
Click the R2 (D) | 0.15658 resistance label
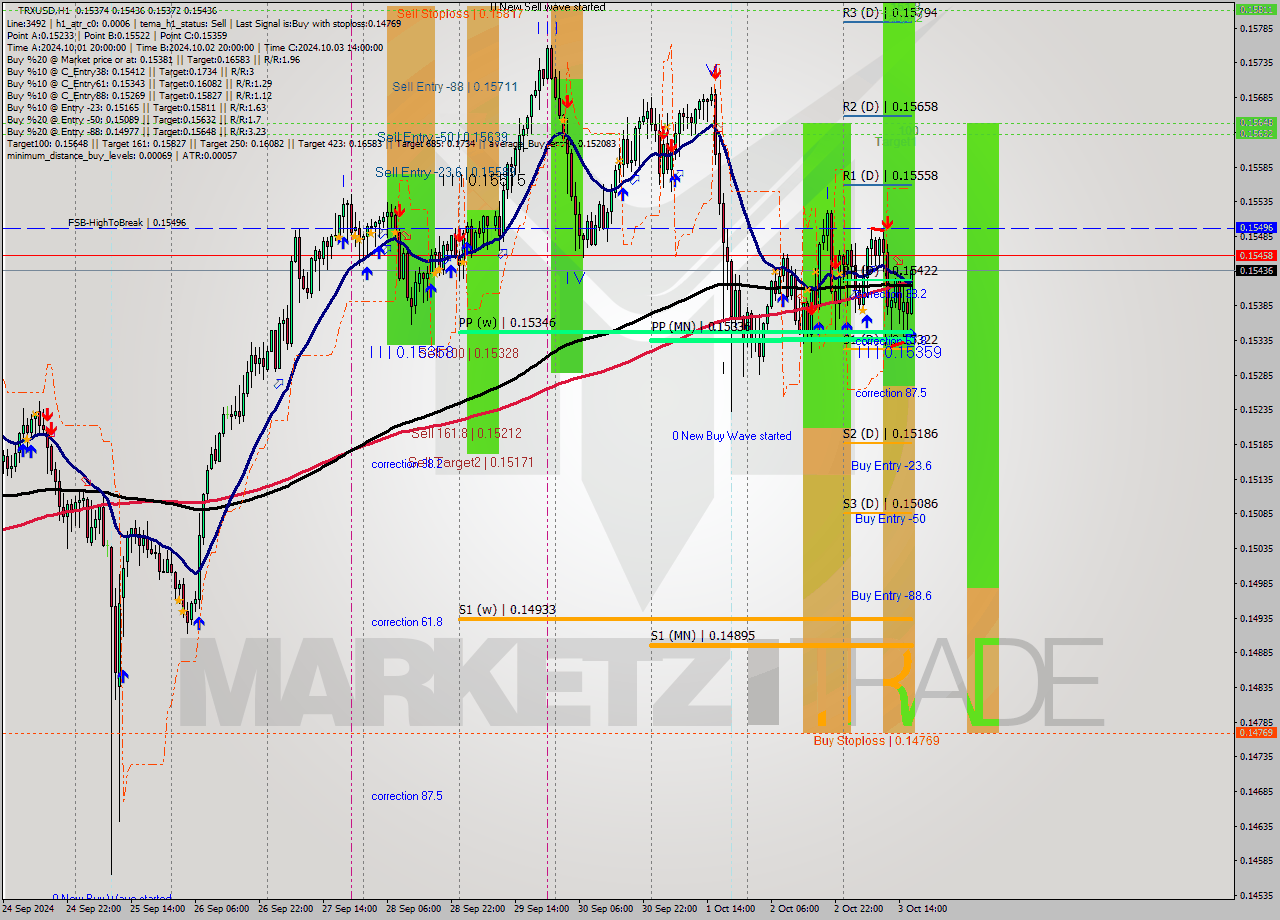[890, 107]
